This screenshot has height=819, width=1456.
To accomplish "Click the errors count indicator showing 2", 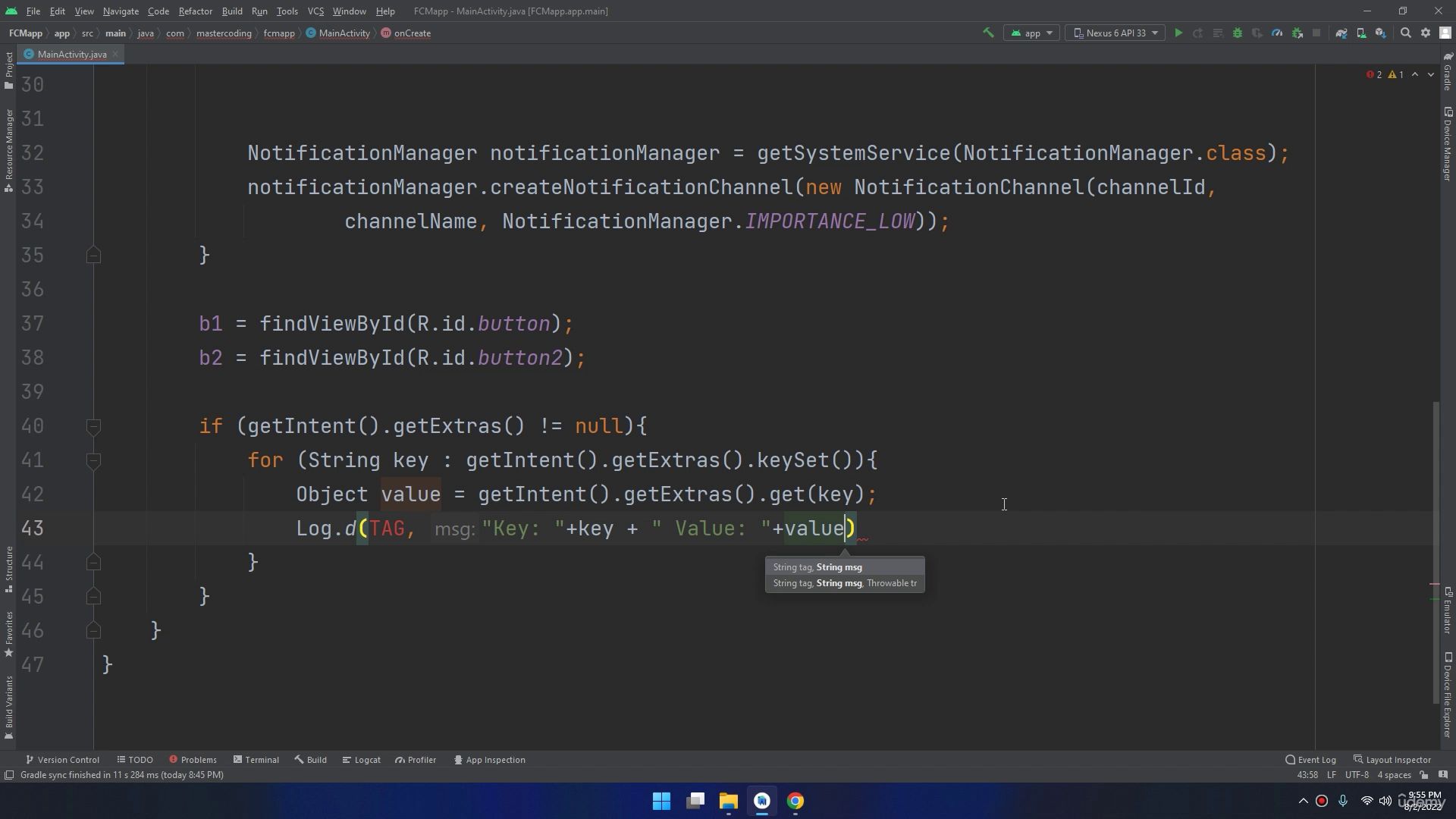I will [1374, 74].
